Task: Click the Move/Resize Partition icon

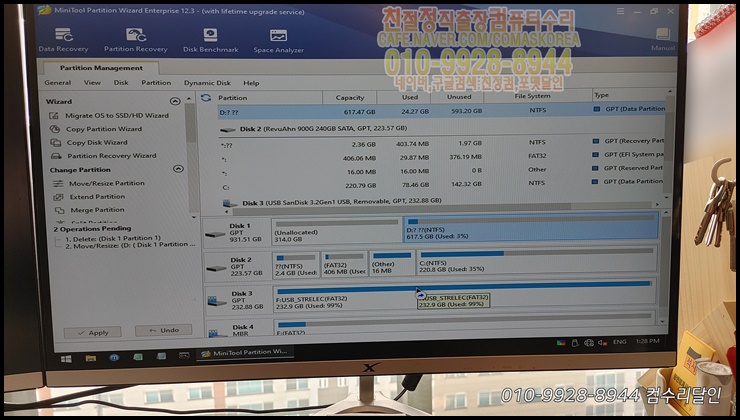Action: coord(58,184)
